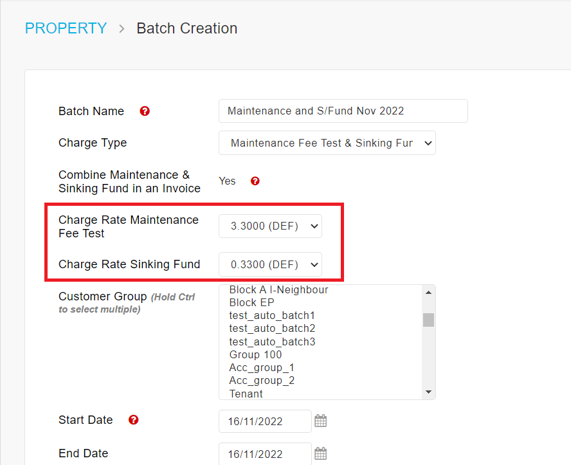
Task: Click the Start Date help icon
Action: [133, 420]
